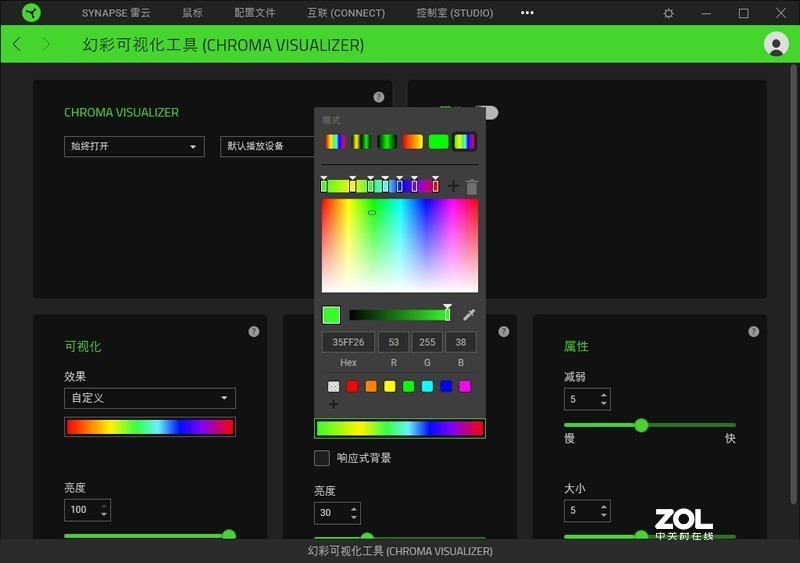The image size is (800, 563).
Task: Add a gradient stop with the plus icon
Action: coord(453,186)
